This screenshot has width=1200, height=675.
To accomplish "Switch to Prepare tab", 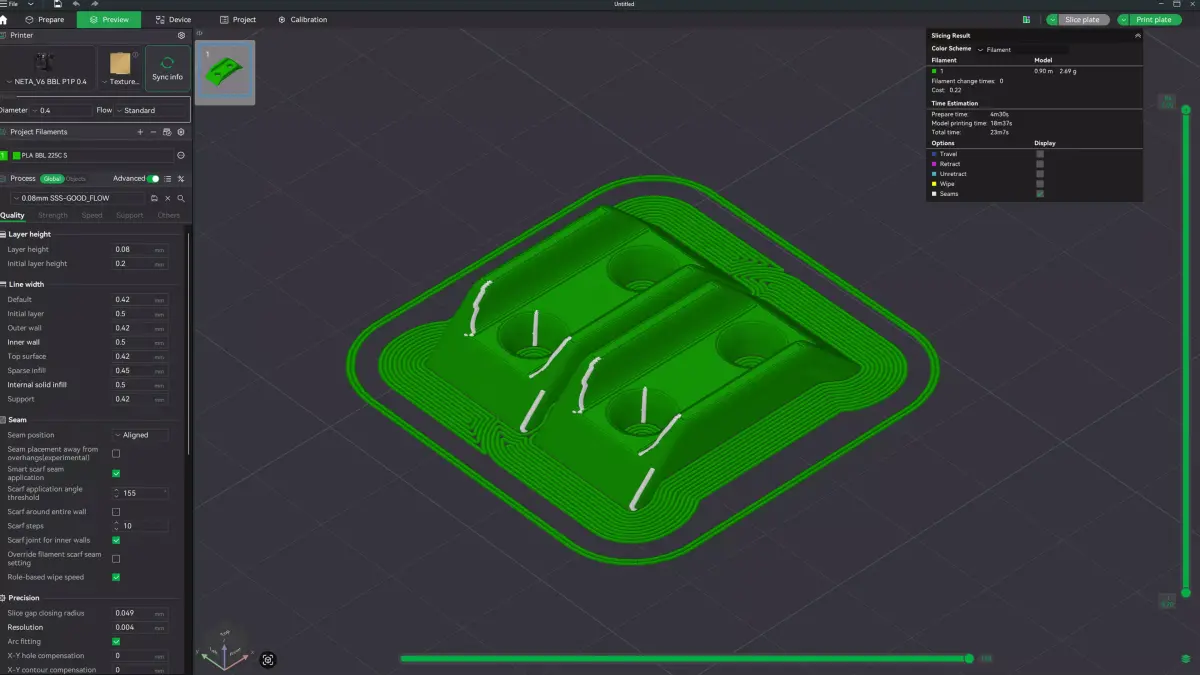I will pyautogui.click(x=45, y=19).
